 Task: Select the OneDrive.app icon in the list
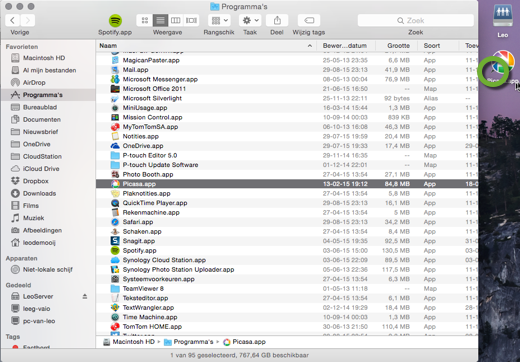tap(115, 146)
